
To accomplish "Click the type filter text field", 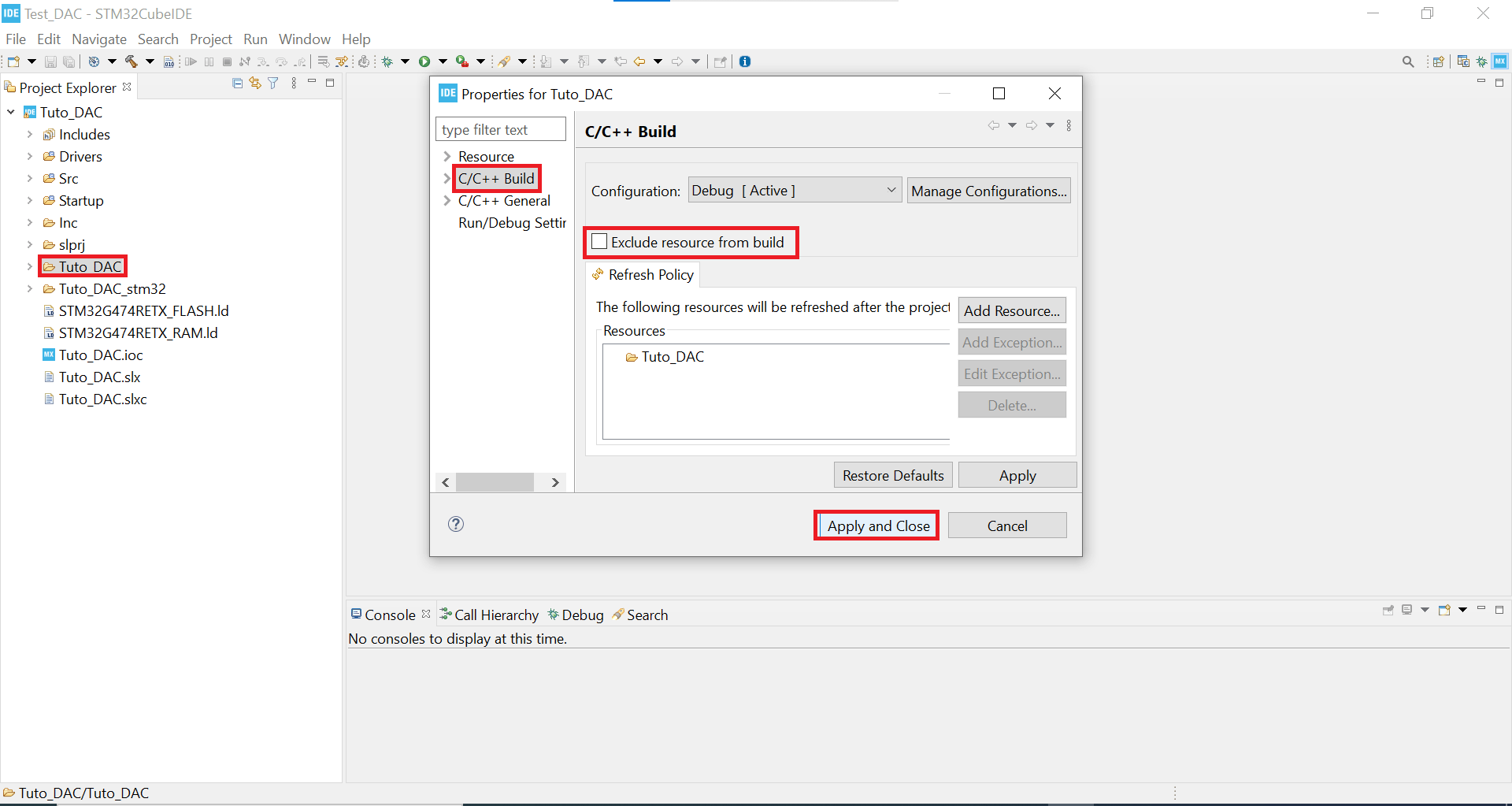I will pyautogui.click(x=501, y=129).
